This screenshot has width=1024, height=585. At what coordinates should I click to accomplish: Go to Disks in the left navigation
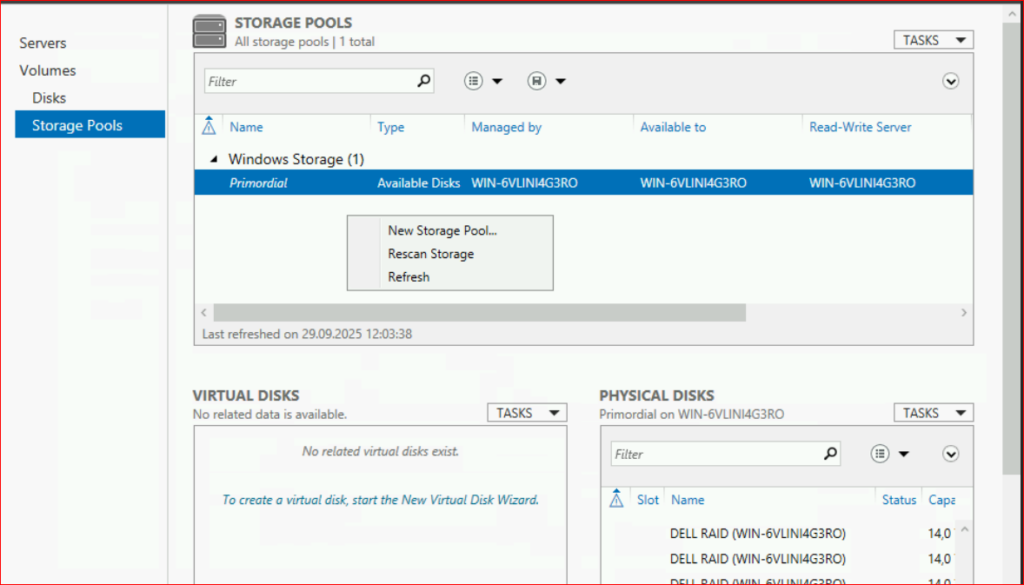49,98
